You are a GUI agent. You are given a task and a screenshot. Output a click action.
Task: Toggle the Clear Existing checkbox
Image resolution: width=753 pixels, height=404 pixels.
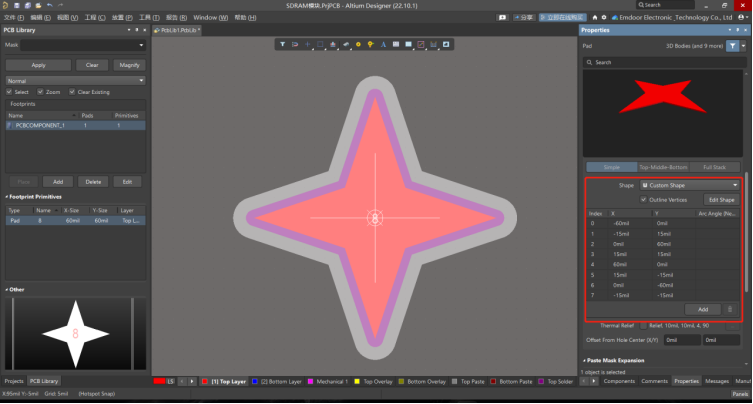pyautogui.click(x=71, y=92)
